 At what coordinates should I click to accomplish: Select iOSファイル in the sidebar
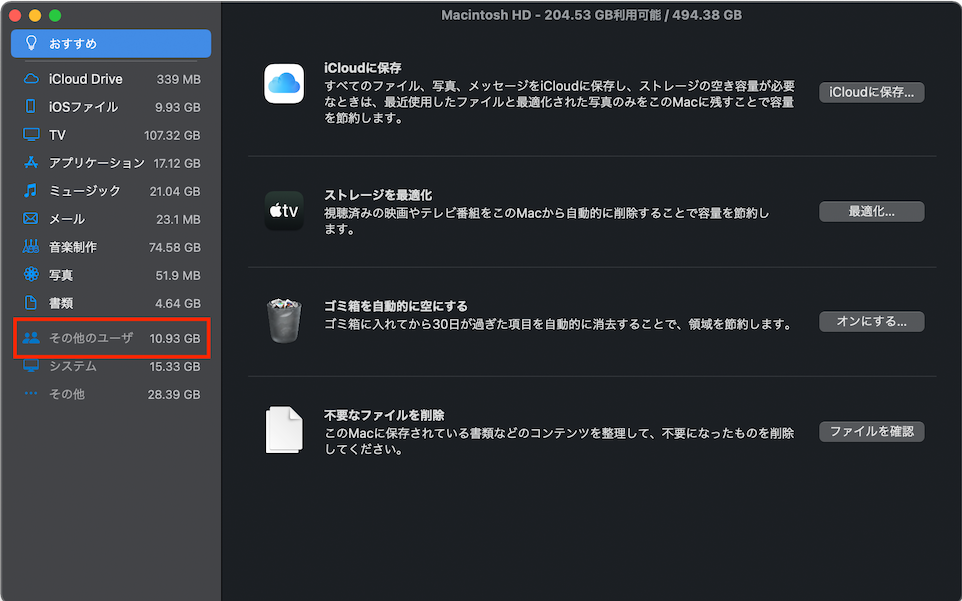coord(111,107)
